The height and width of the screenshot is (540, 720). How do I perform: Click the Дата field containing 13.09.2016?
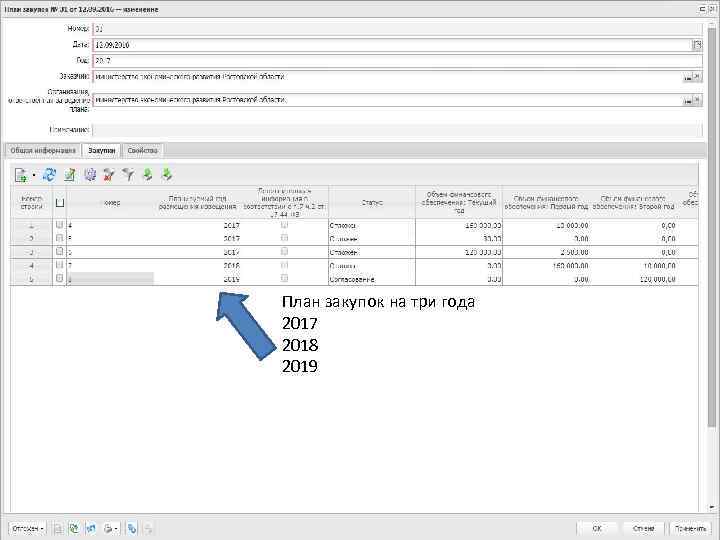pyautogui.click(x=392, y=45)
